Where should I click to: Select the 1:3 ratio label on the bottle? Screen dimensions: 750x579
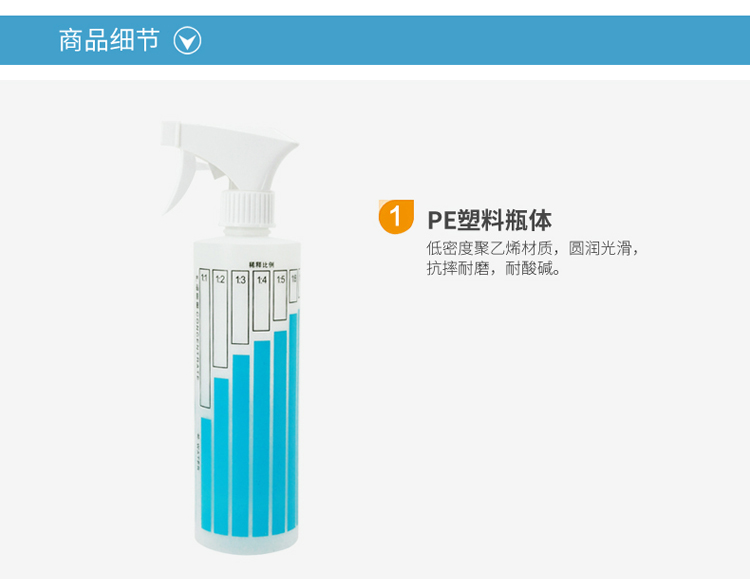click(240, 279)
